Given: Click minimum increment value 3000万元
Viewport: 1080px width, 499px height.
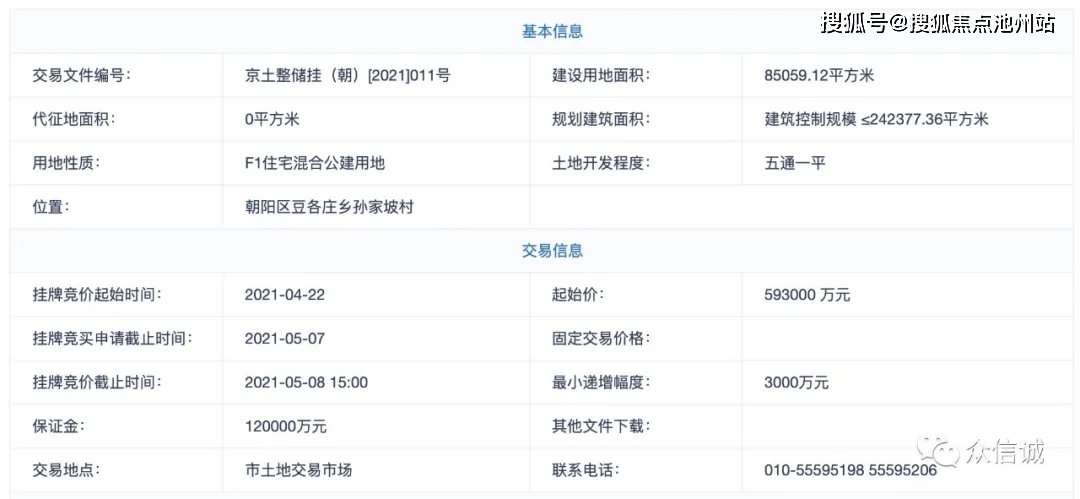Looking at the screenshot, I should coord(796,383).
